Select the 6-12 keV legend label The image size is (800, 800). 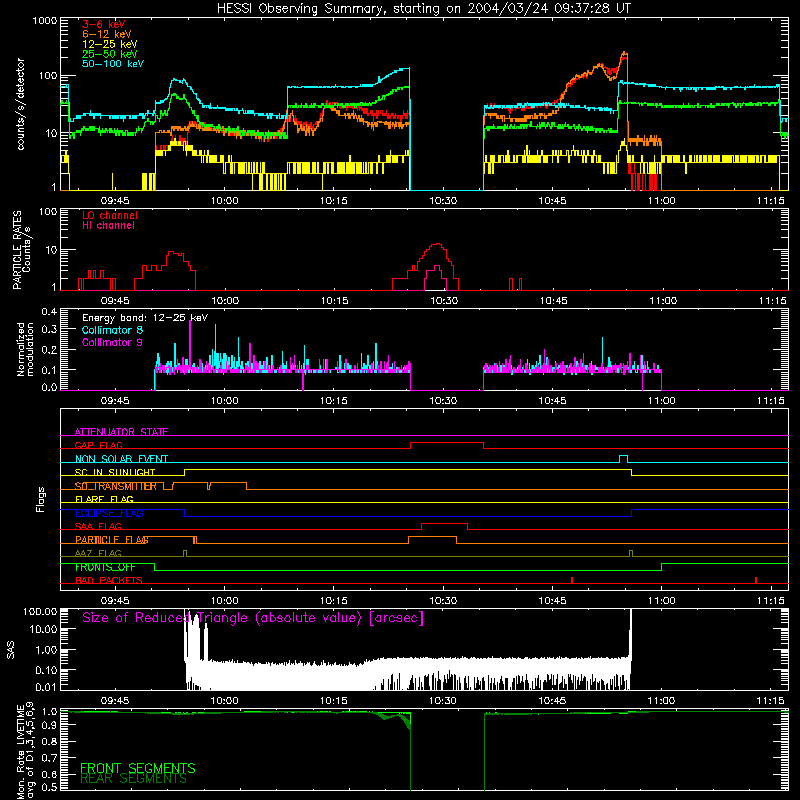(x=107, y=34)
